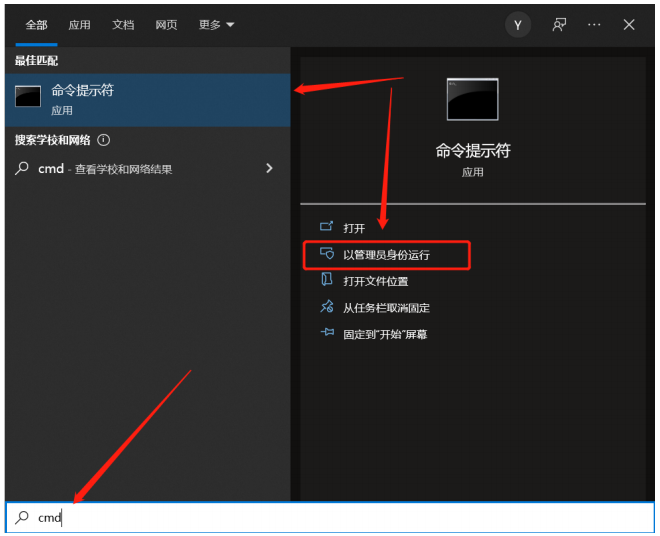Switch to the 应用 tab
Viewport: 660px width, 536px height.
click(79, 25)
